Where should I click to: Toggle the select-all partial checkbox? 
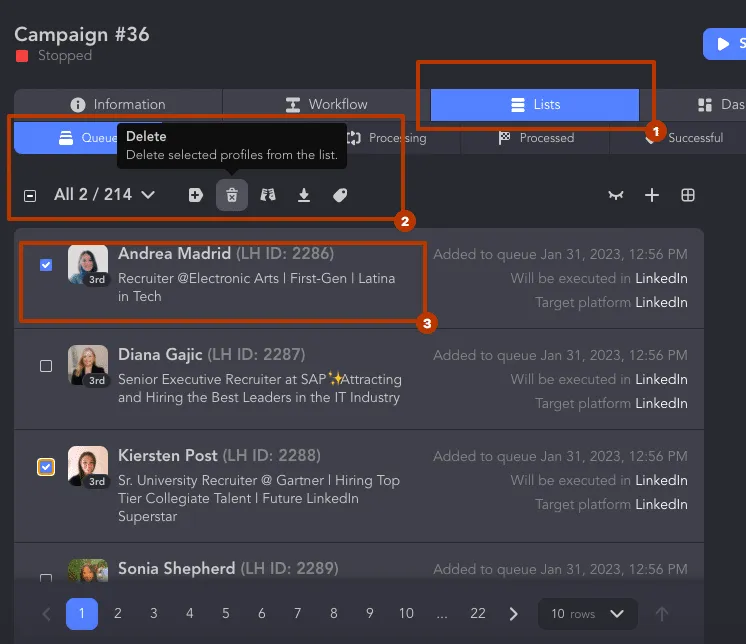click(30, 195)
